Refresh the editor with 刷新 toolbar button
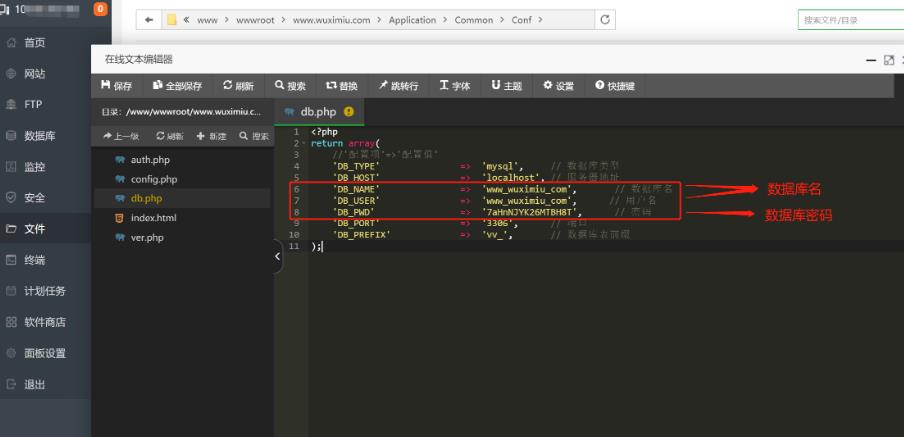This screenshot has width=904, height=437. point(238,86)
